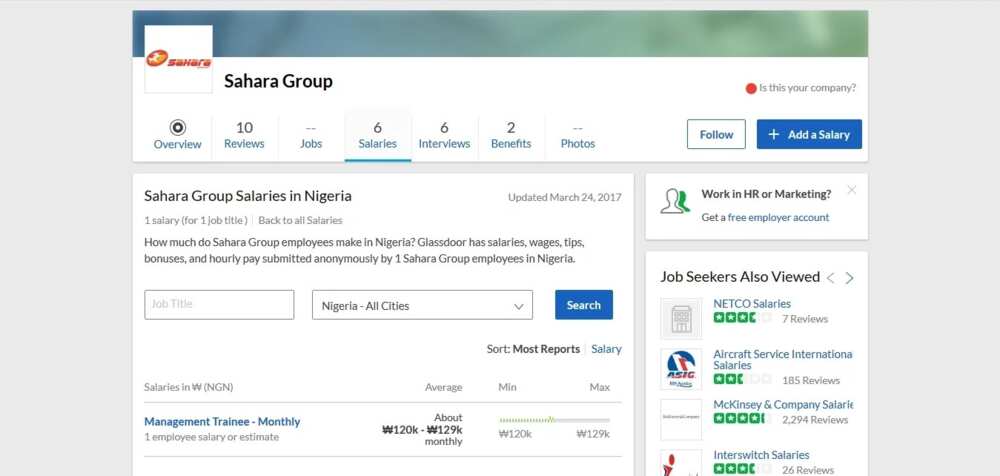Click the 'Is this your company?' link

click(x=807, y=88)
